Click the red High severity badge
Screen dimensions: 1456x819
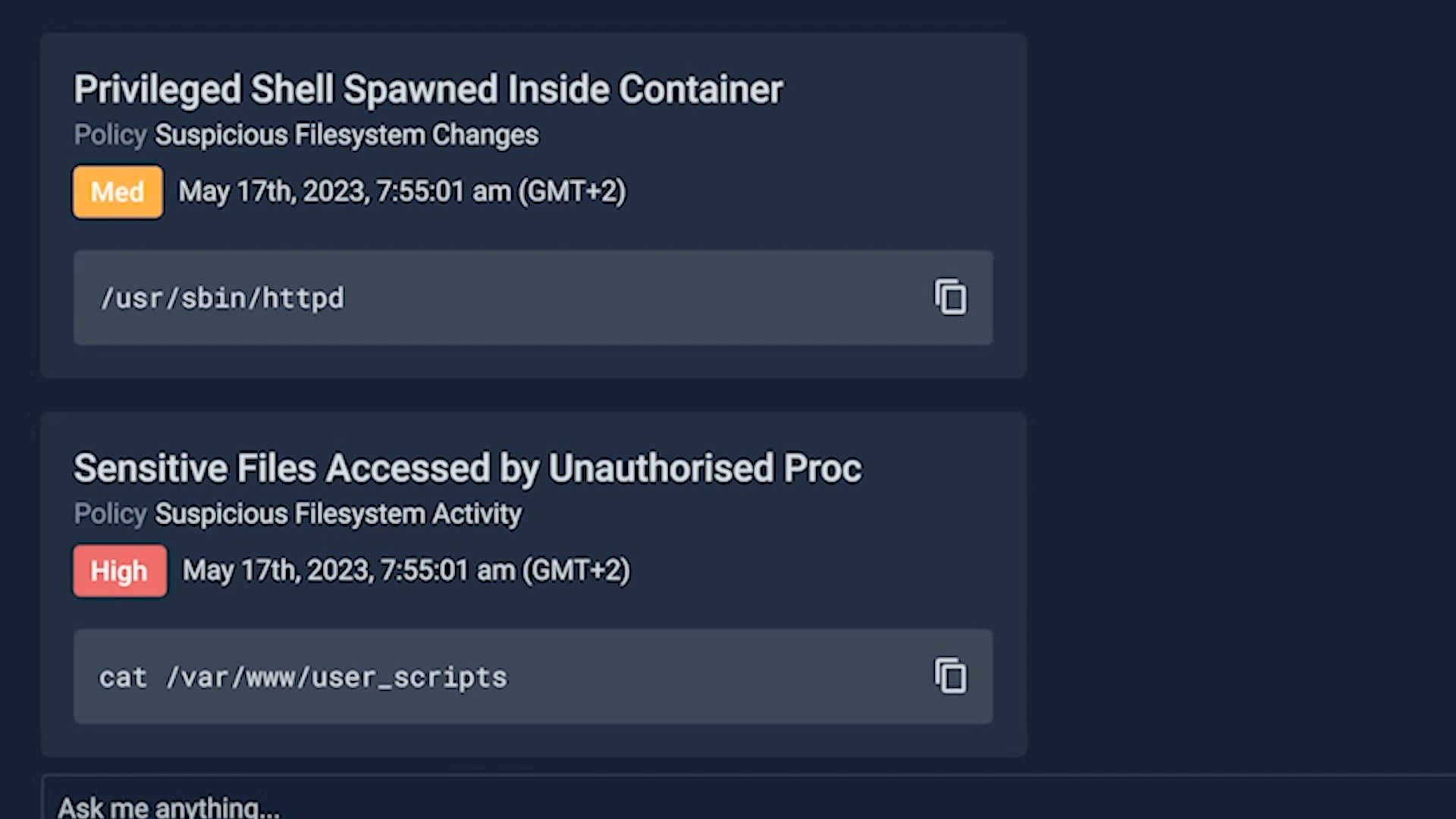click(119, 571)
